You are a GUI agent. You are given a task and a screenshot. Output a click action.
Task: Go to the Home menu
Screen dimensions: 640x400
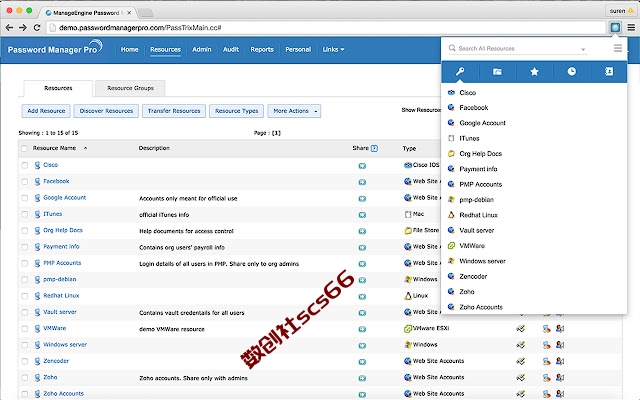(x=129, y=49)
